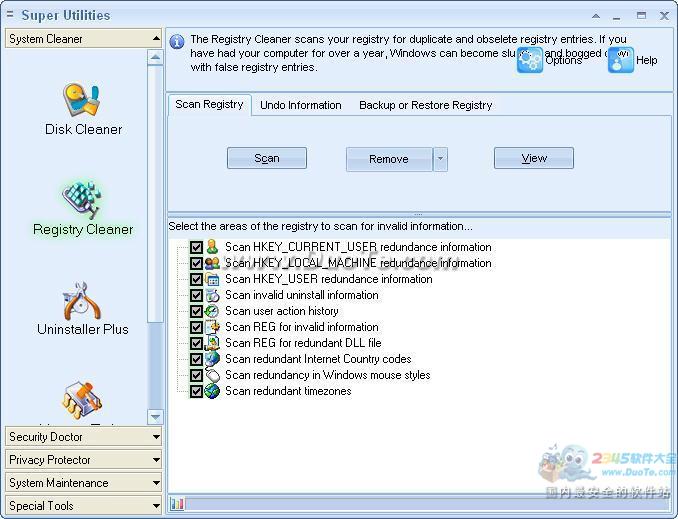The width and height of the screenshot is (678, 519).
Task: Expand the Privacy Protector panel
Action: tap(83, 460)
